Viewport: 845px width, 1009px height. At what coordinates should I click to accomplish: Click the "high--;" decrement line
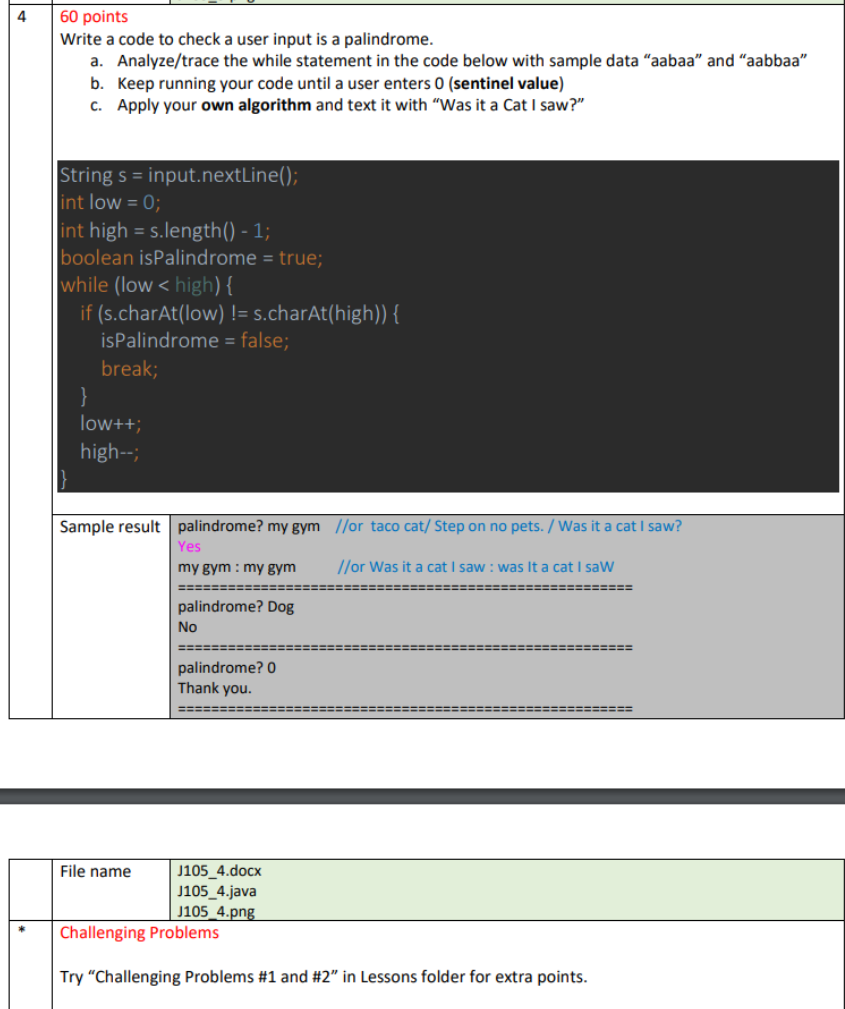[110, 451]
